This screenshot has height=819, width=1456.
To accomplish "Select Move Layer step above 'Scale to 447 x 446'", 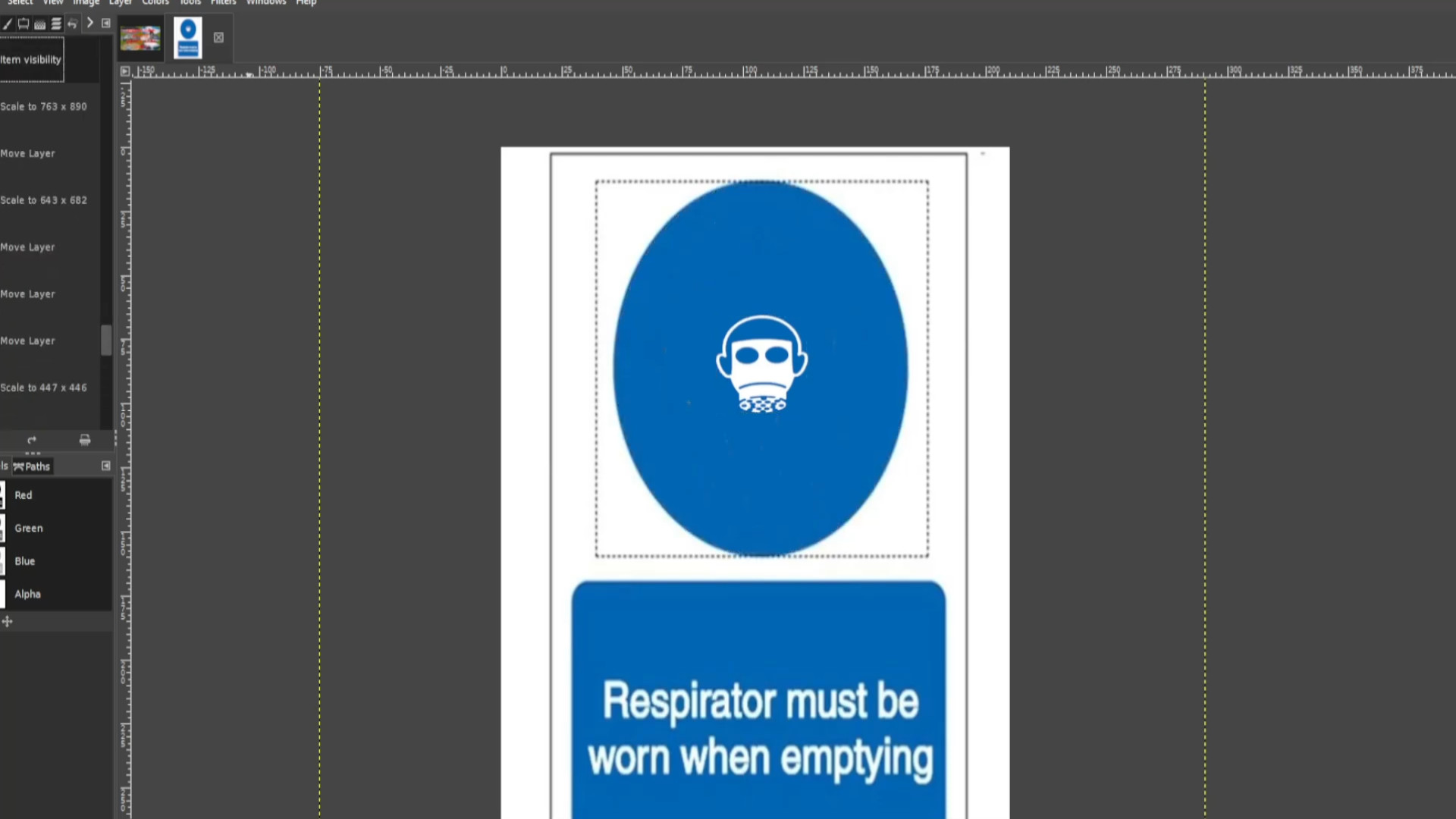I will tap(50, 341).
